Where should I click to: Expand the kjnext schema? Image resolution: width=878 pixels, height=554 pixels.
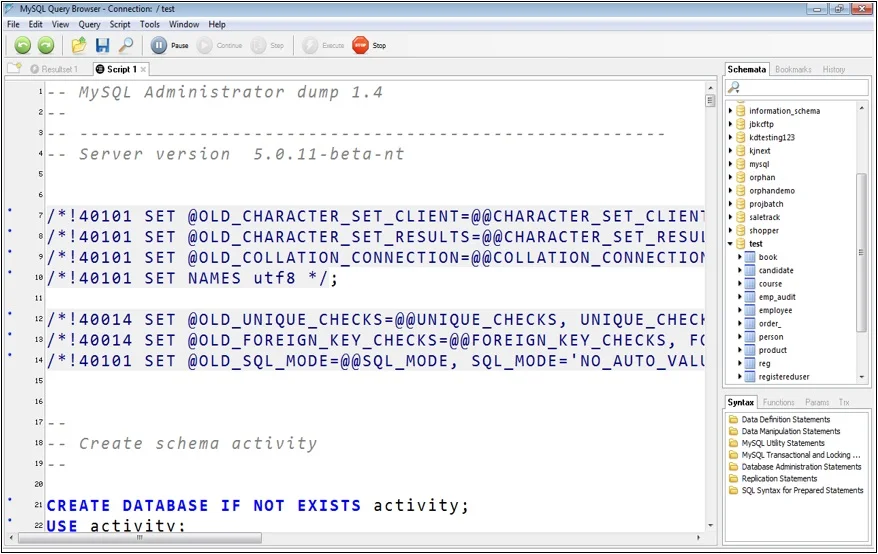(x=730, y=151)
